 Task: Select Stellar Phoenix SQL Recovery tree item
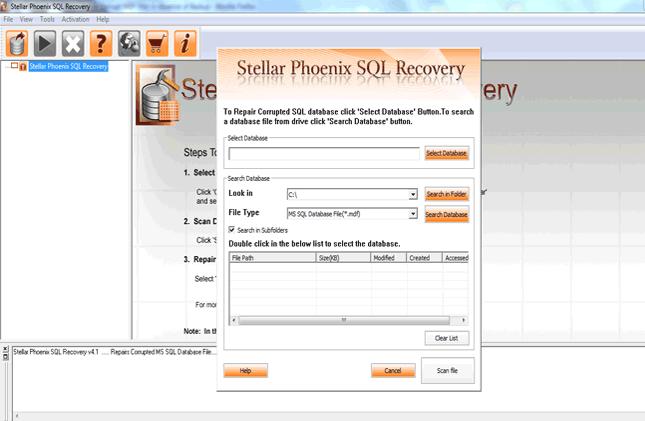68,66
